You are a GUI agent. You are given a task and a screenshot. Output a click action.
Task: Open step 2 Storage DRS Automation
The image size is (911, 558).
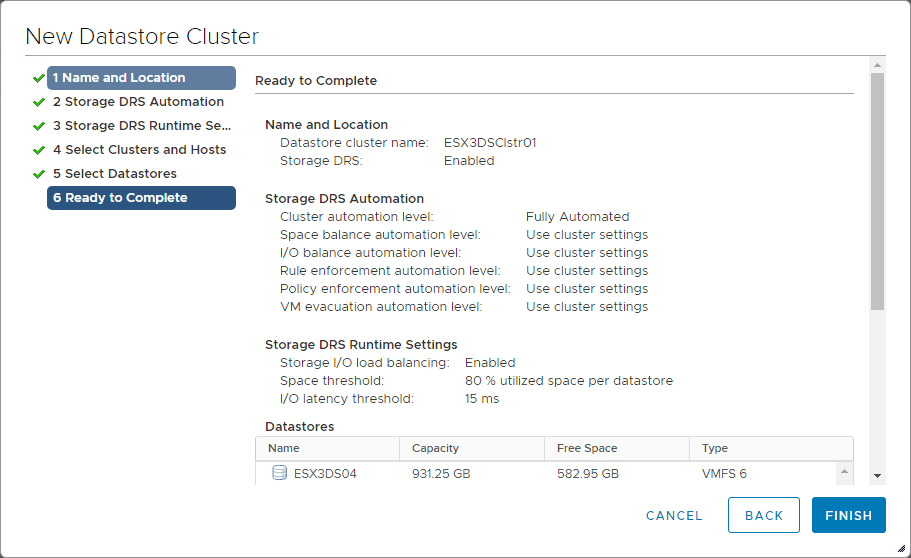point(139,102)
